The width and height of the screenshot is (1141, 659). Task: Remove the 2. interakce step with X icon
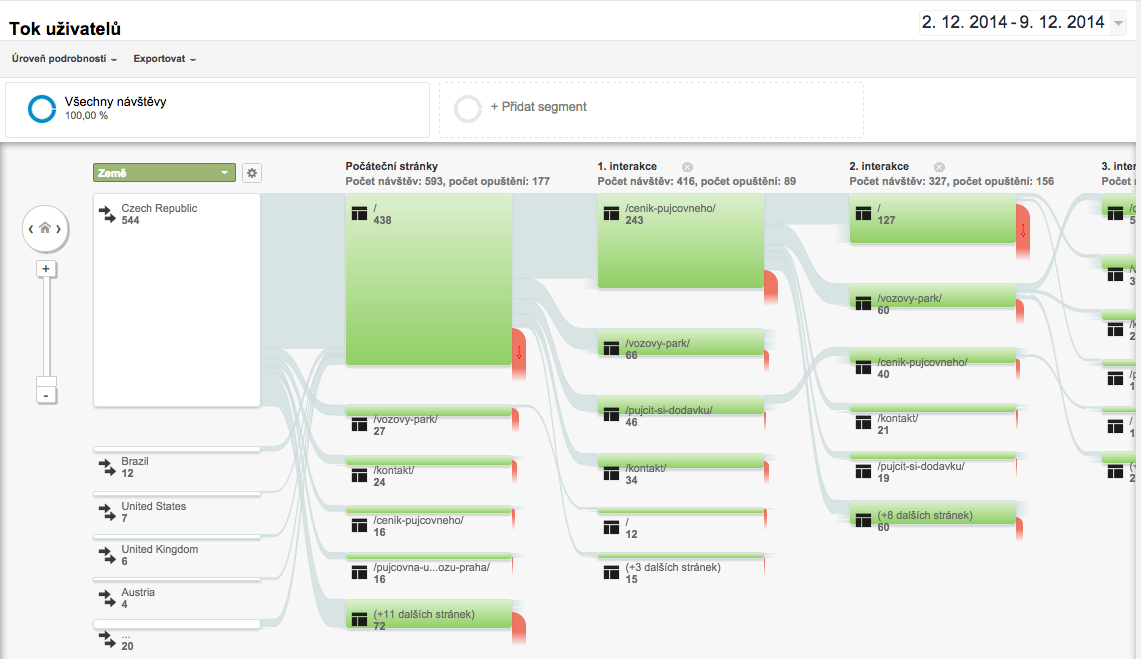(939, 167)
